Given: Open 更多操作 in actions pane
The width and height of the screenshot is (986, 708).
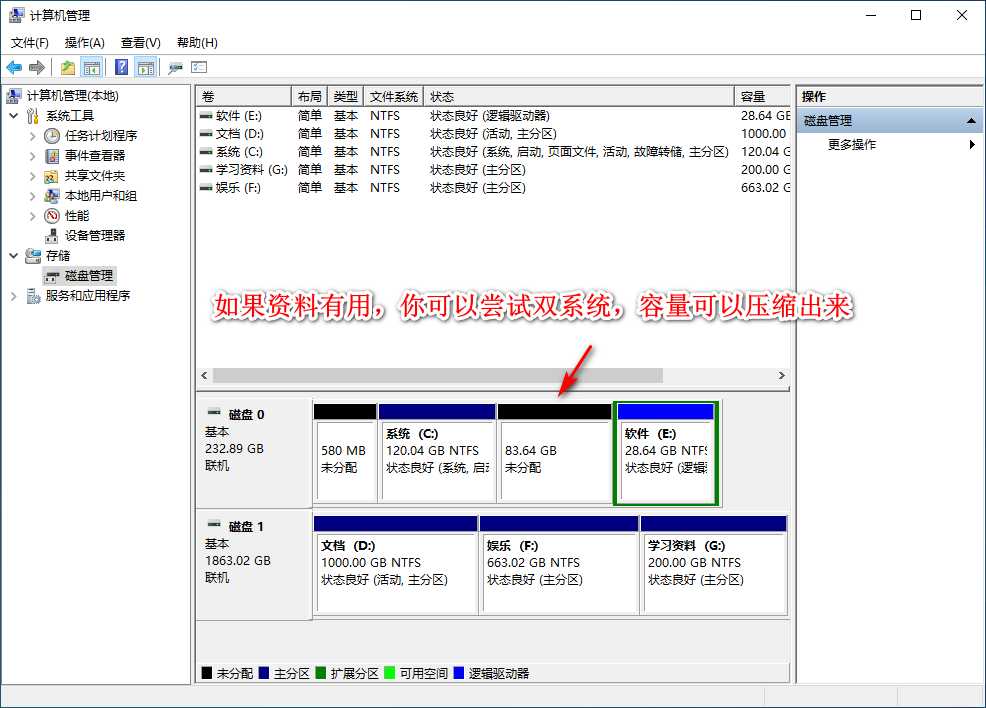Looking at the screenshot, I should coord(890,145).
